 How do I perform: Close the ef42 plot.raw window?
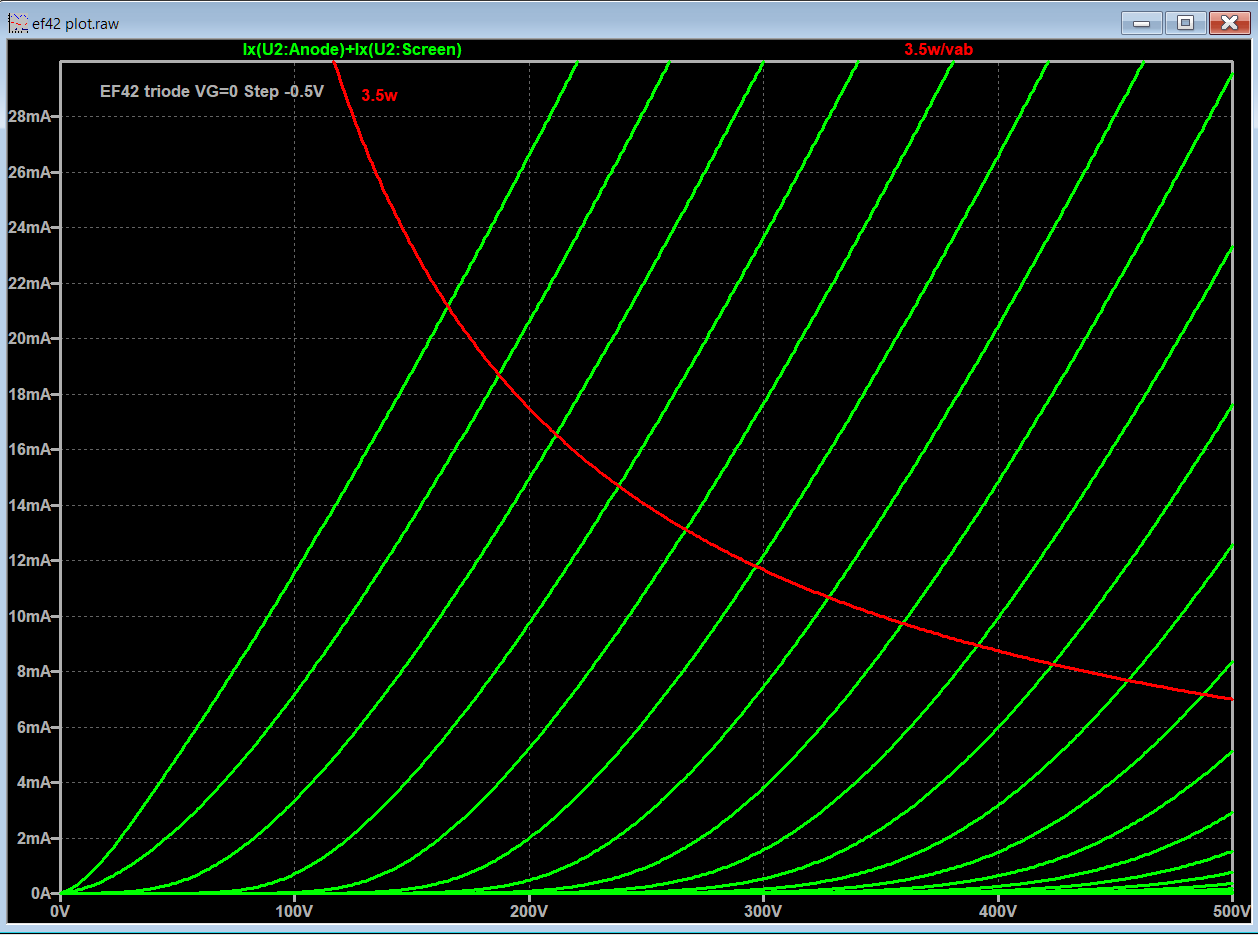click(x=1229, y=22)
